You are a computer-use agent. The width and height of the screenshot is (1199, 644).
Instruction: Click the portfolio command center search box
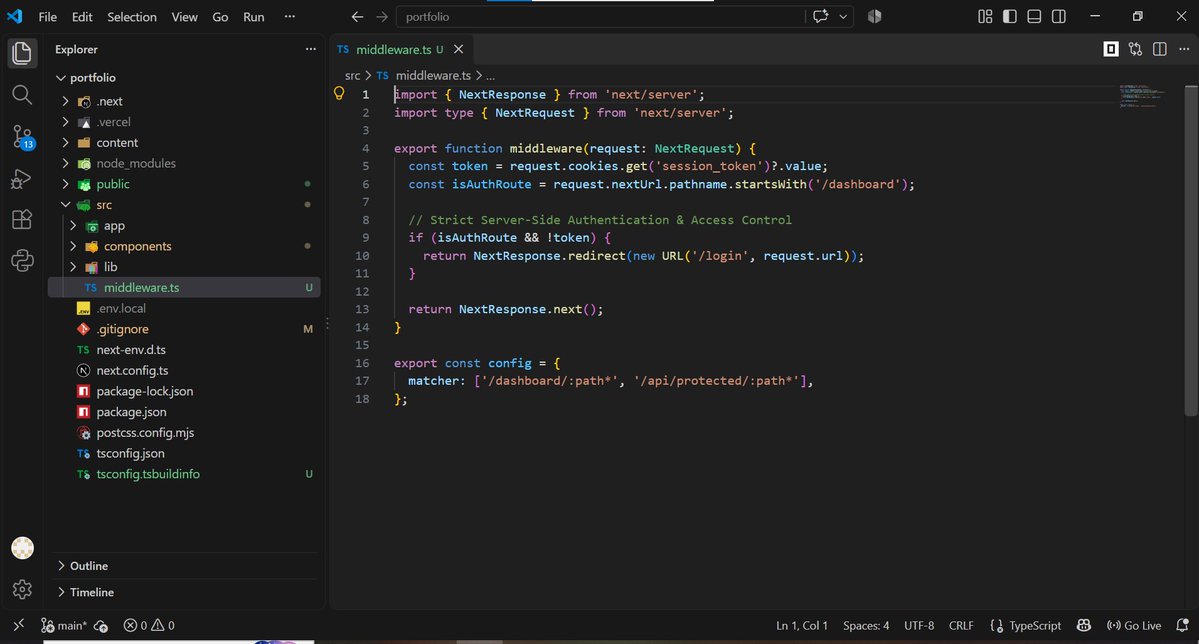(x=600, y=16)
